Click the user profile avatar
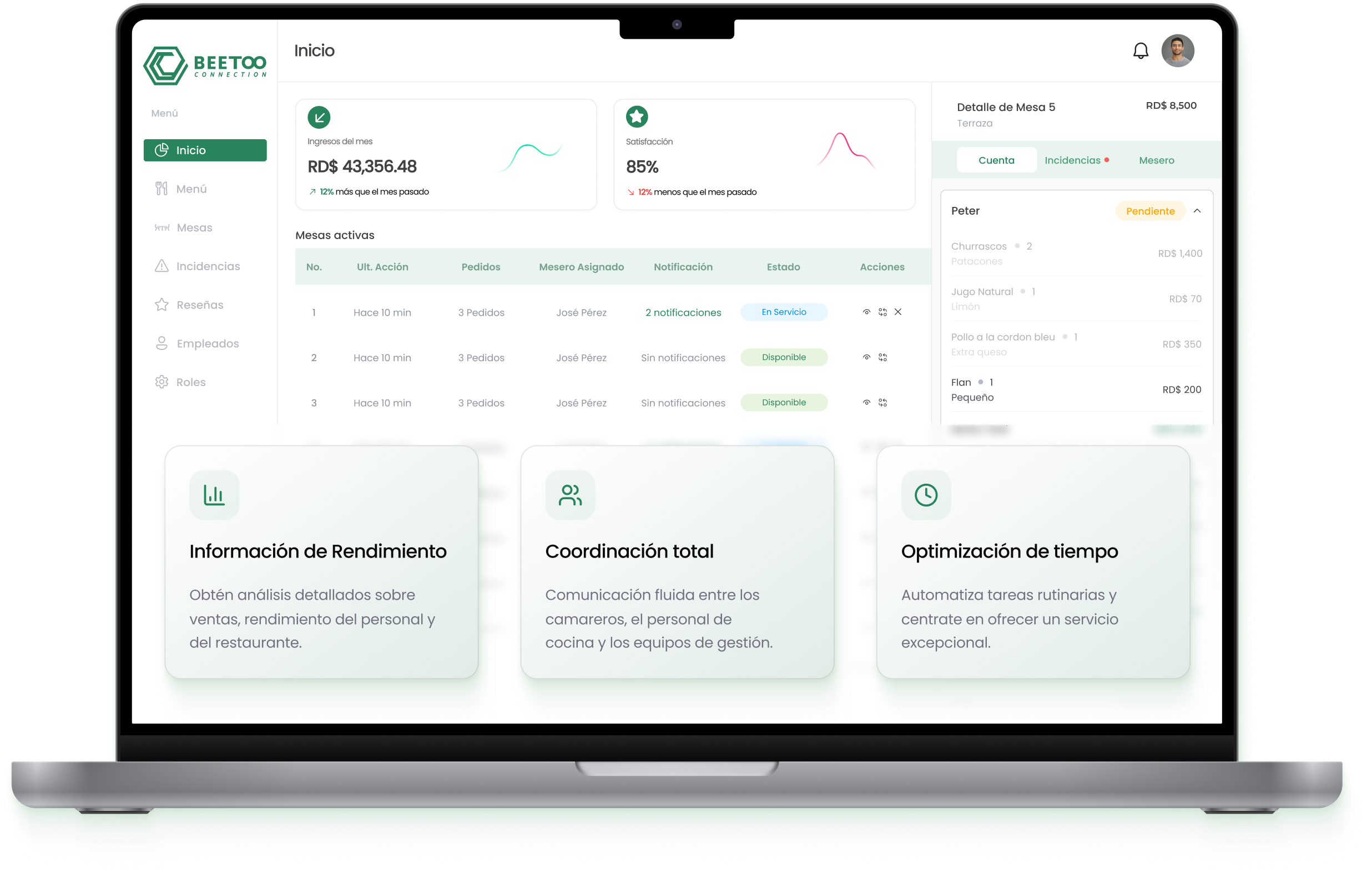This screenshot has height=882, width=1372. 1178,50
